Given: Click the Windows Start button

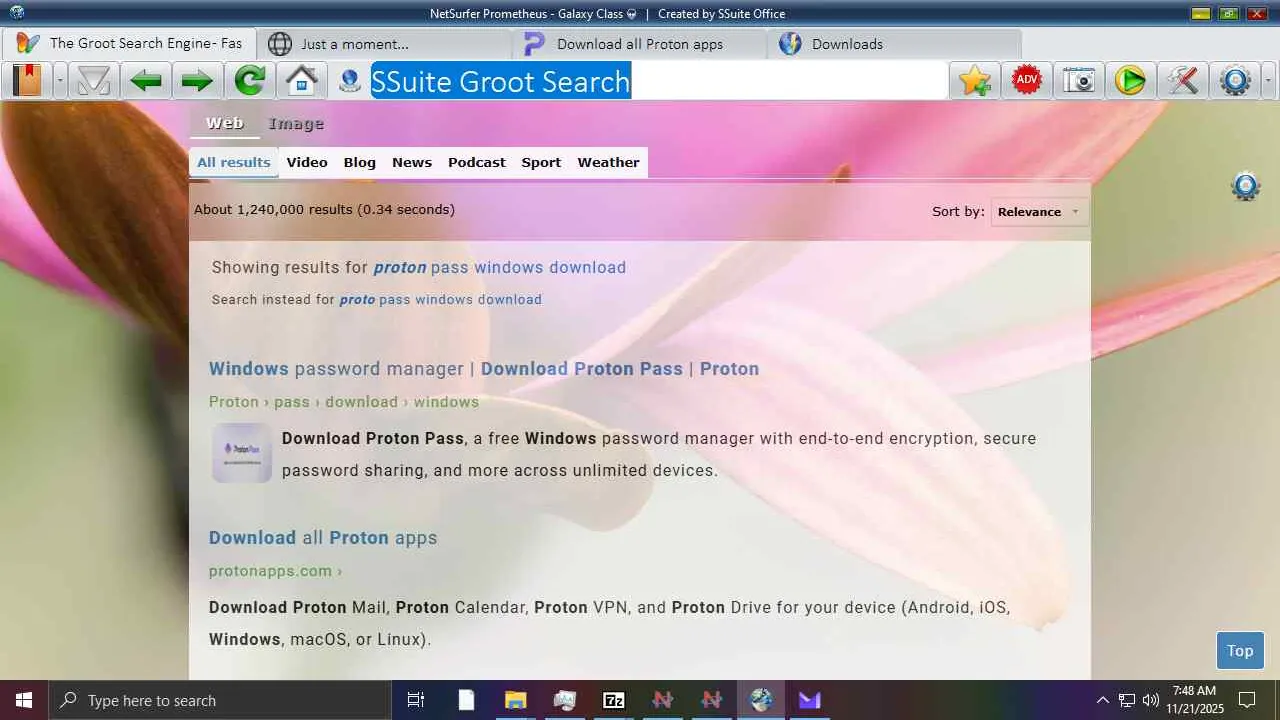Looking at the screenshot, I should coord(24,700).
